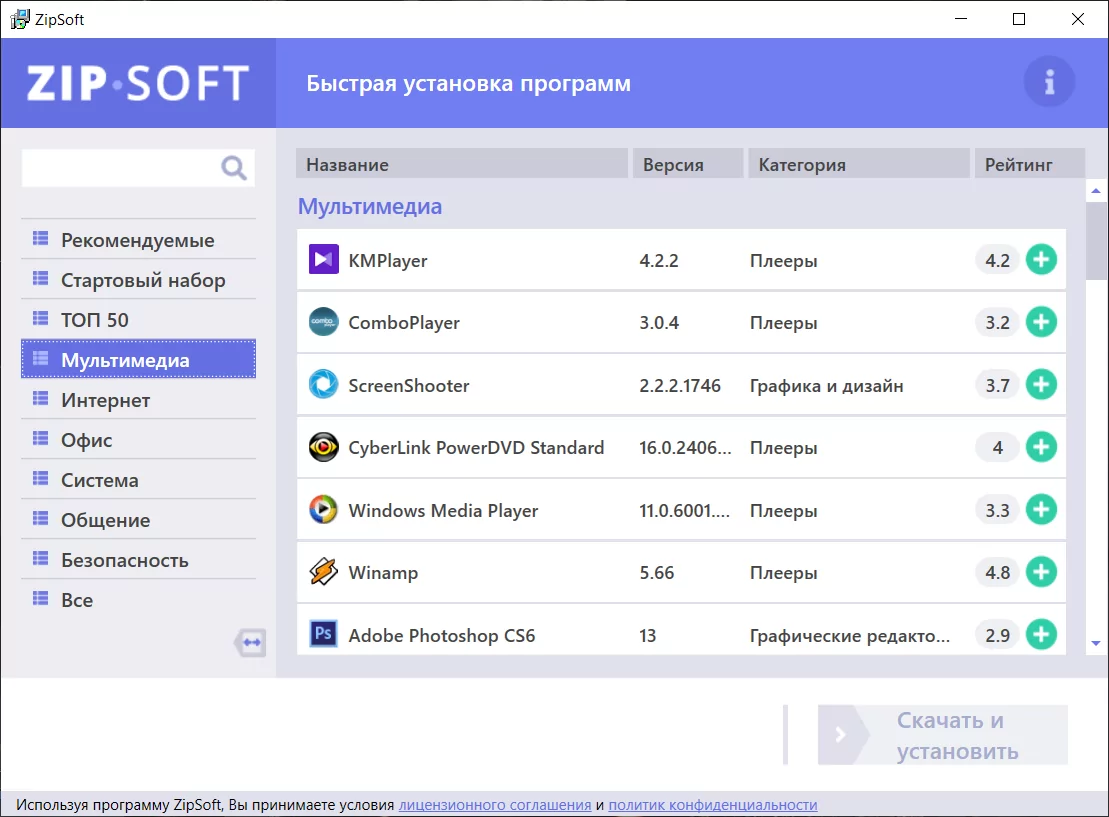Click the ComboPlayer app icon
1109x817 pixels.
[324, 322]
